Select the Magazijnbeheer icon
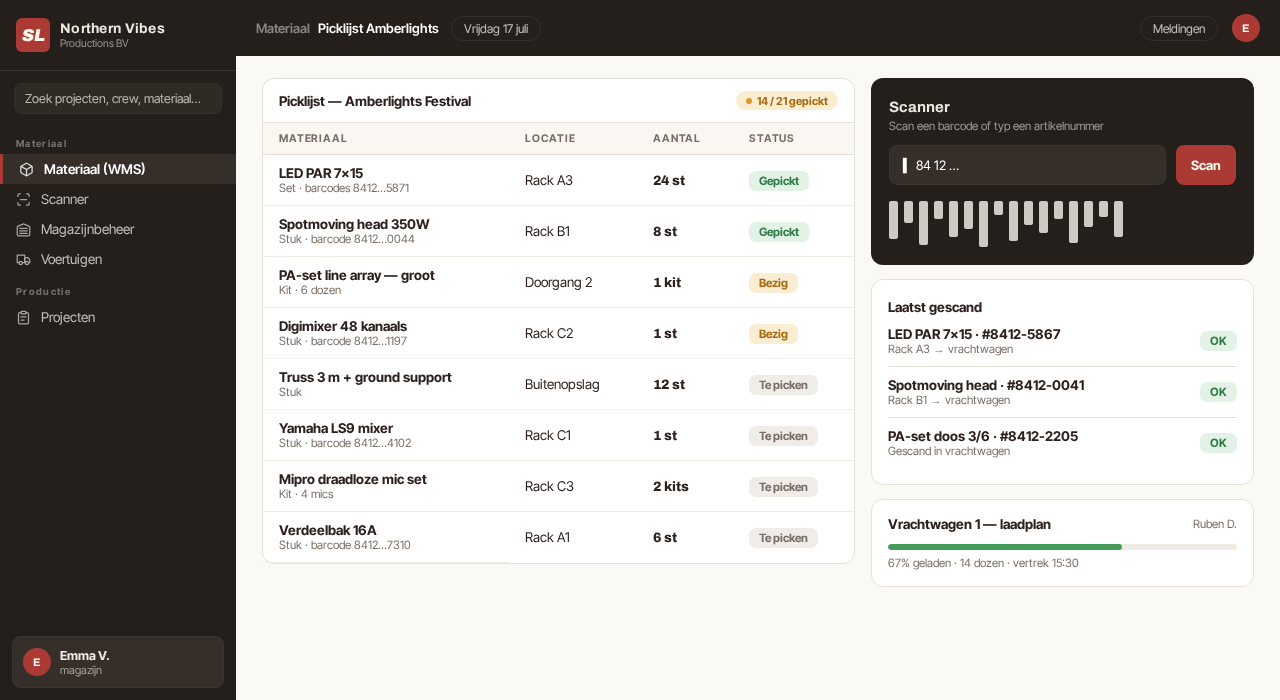1280x700 pixels. pos(24,229)
